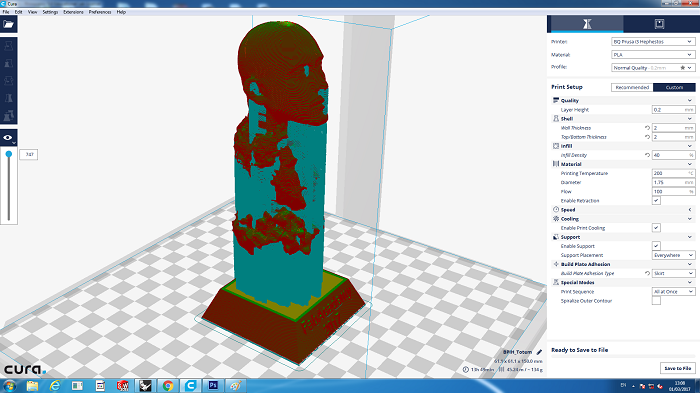Click the Infill section icon
The height and width of the screenshot is (393, 700).
click(556, 146)
